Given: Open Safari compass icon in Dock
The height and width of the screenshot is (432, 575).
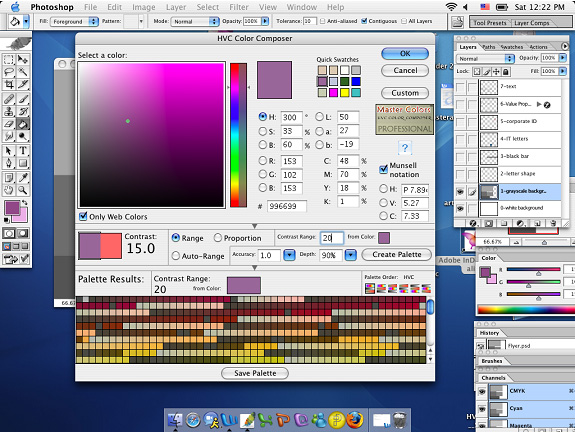Looking at the screenshot, I should click(x=193, y=420).
